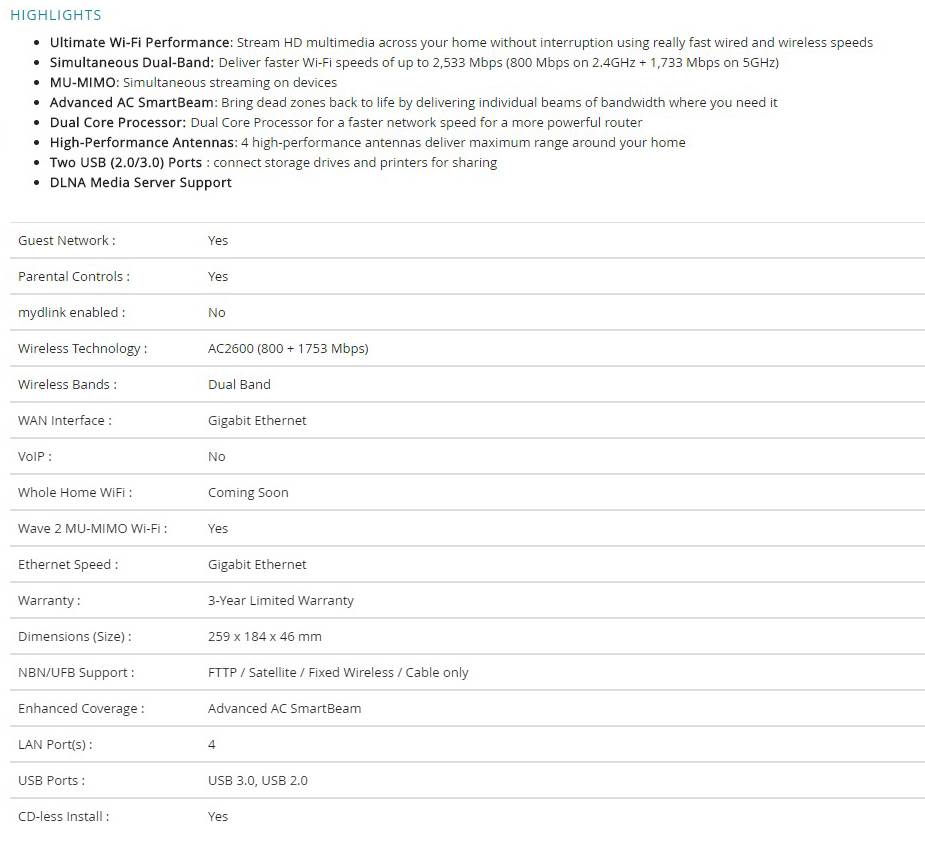Click the DLNA Media Server Support bullet

[x=140, y=182]
